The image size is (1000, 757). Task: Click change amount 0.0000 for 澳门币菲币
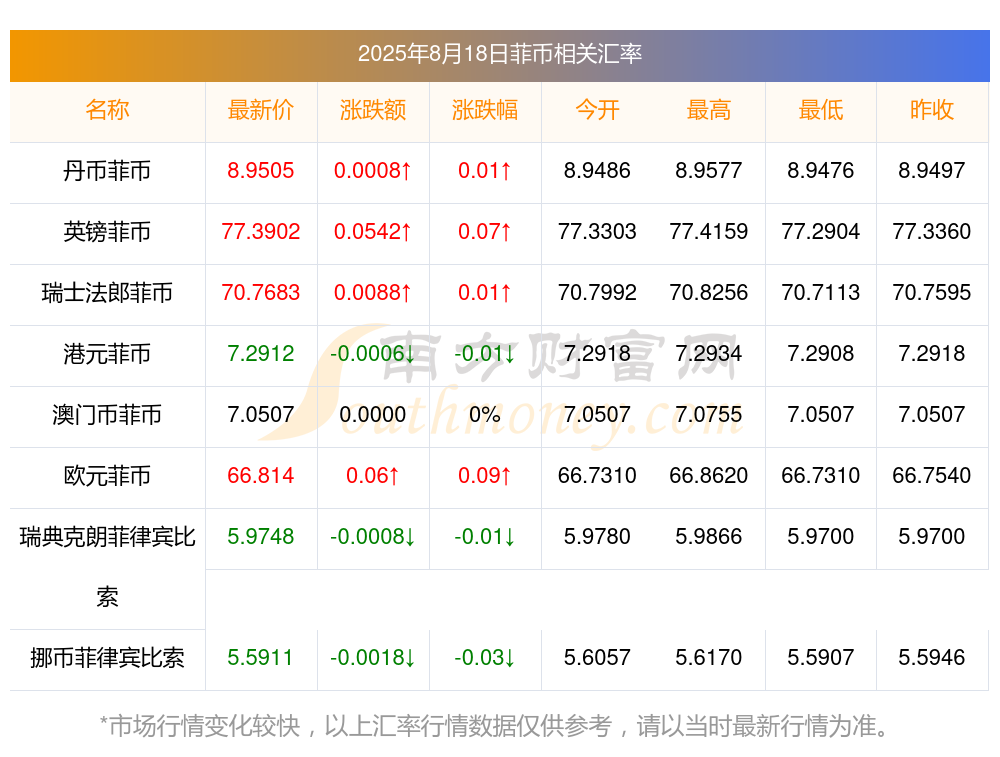(372, 415)
